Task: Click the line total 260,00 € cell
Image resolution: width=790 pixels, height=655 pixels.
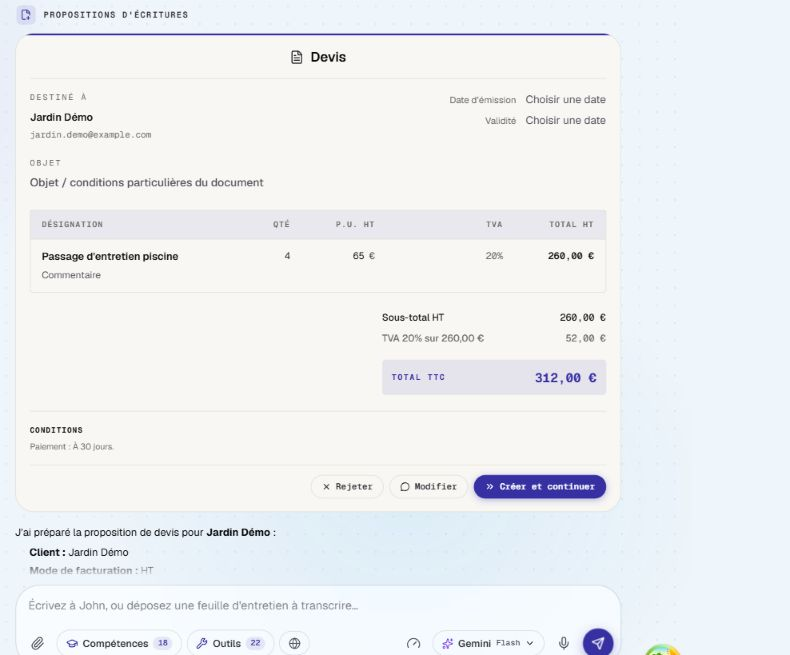Action: pyautogui.click(x=571, y=256)
